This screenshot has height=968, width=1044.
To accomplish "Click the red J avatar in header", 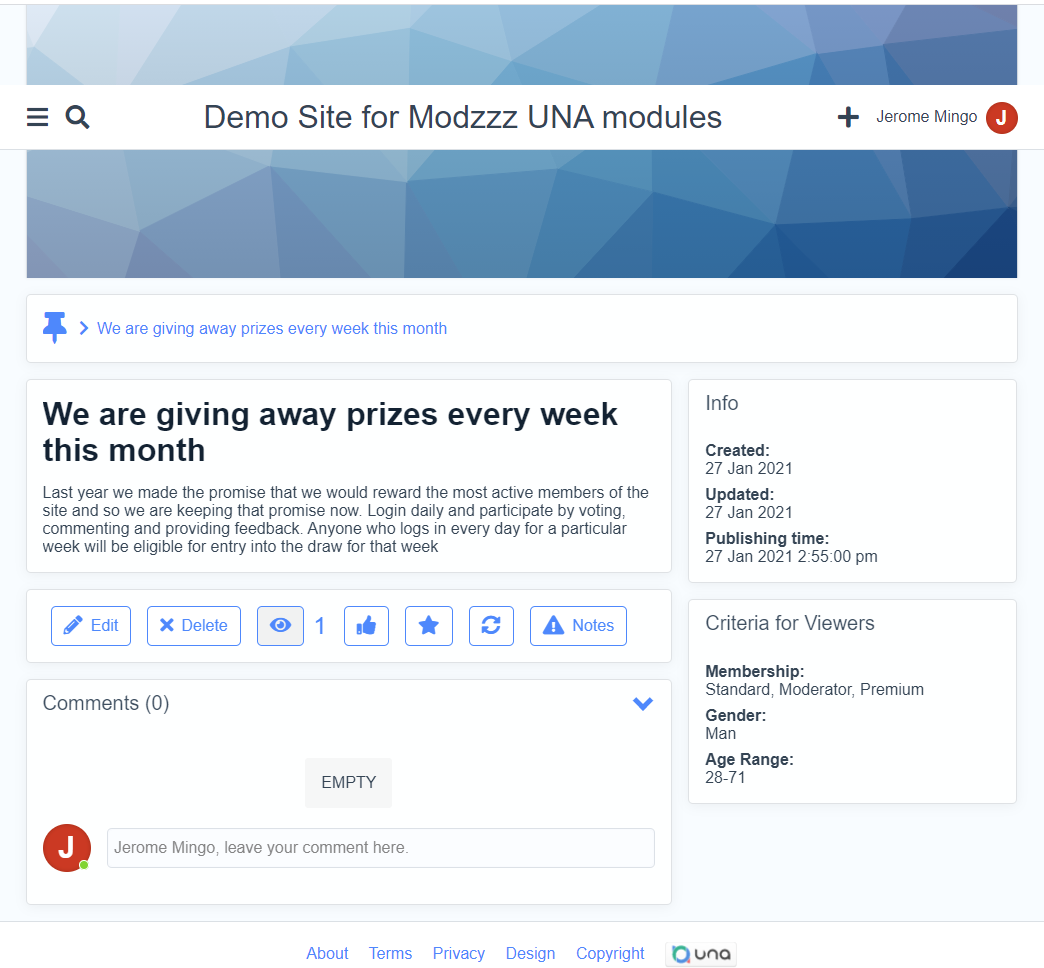I will [1001, 118].
